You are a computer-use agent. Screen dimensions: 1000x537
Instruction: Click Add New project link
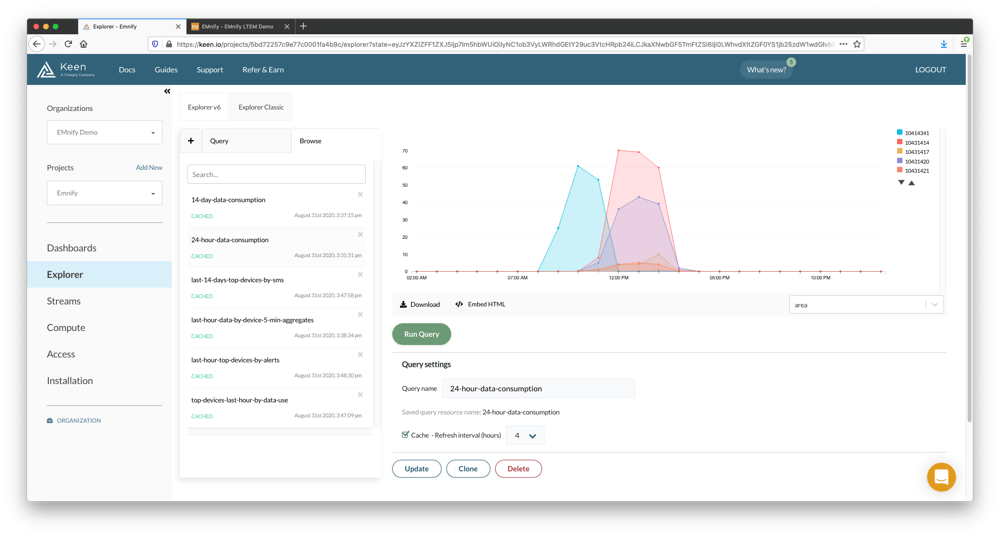[x=149, y=168]
